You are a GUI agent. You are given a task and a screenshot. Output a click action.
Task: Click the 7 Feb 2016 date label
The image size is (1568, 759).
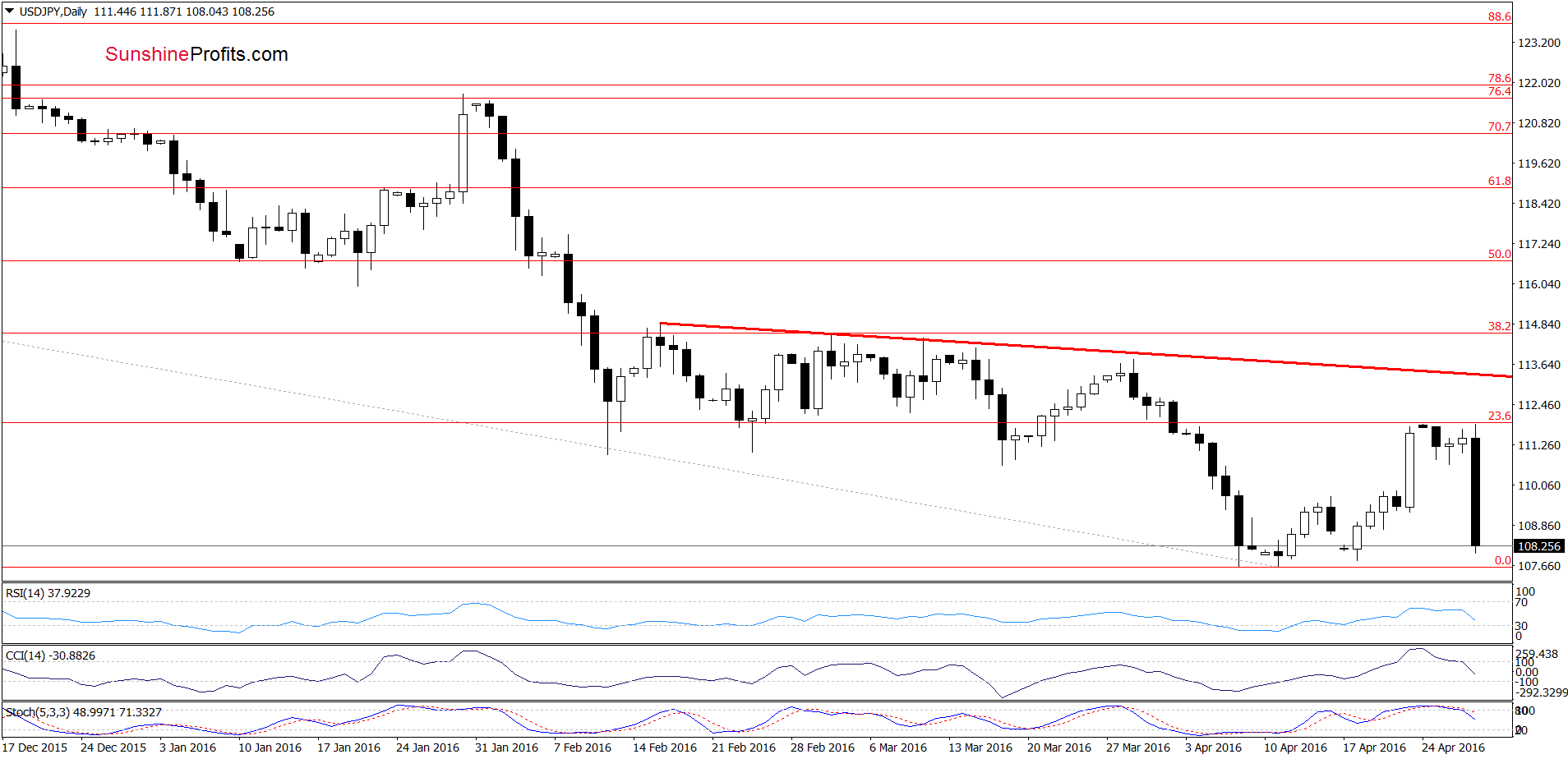pos(583,747)
